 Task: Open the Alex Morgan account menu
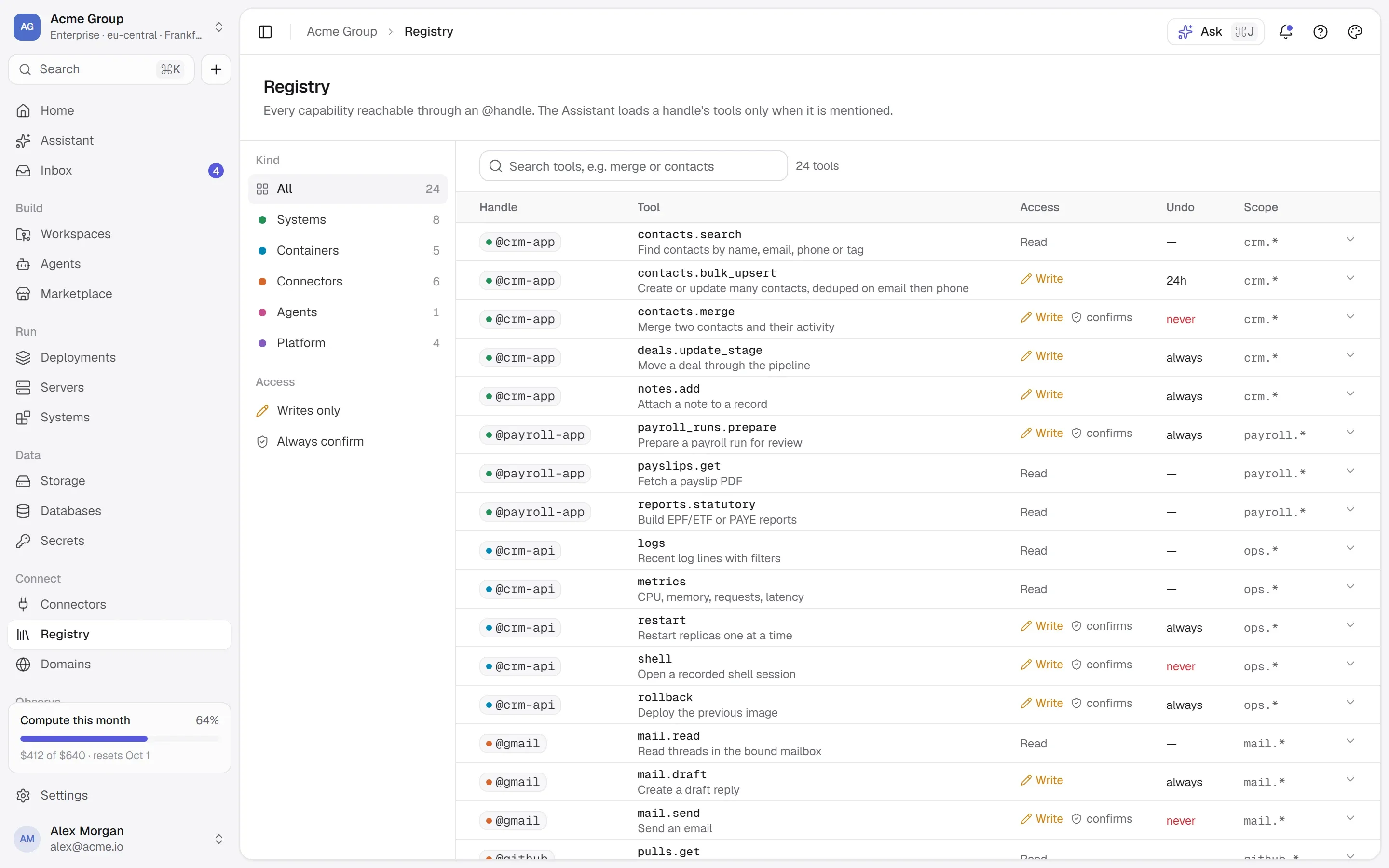point(120,838)
